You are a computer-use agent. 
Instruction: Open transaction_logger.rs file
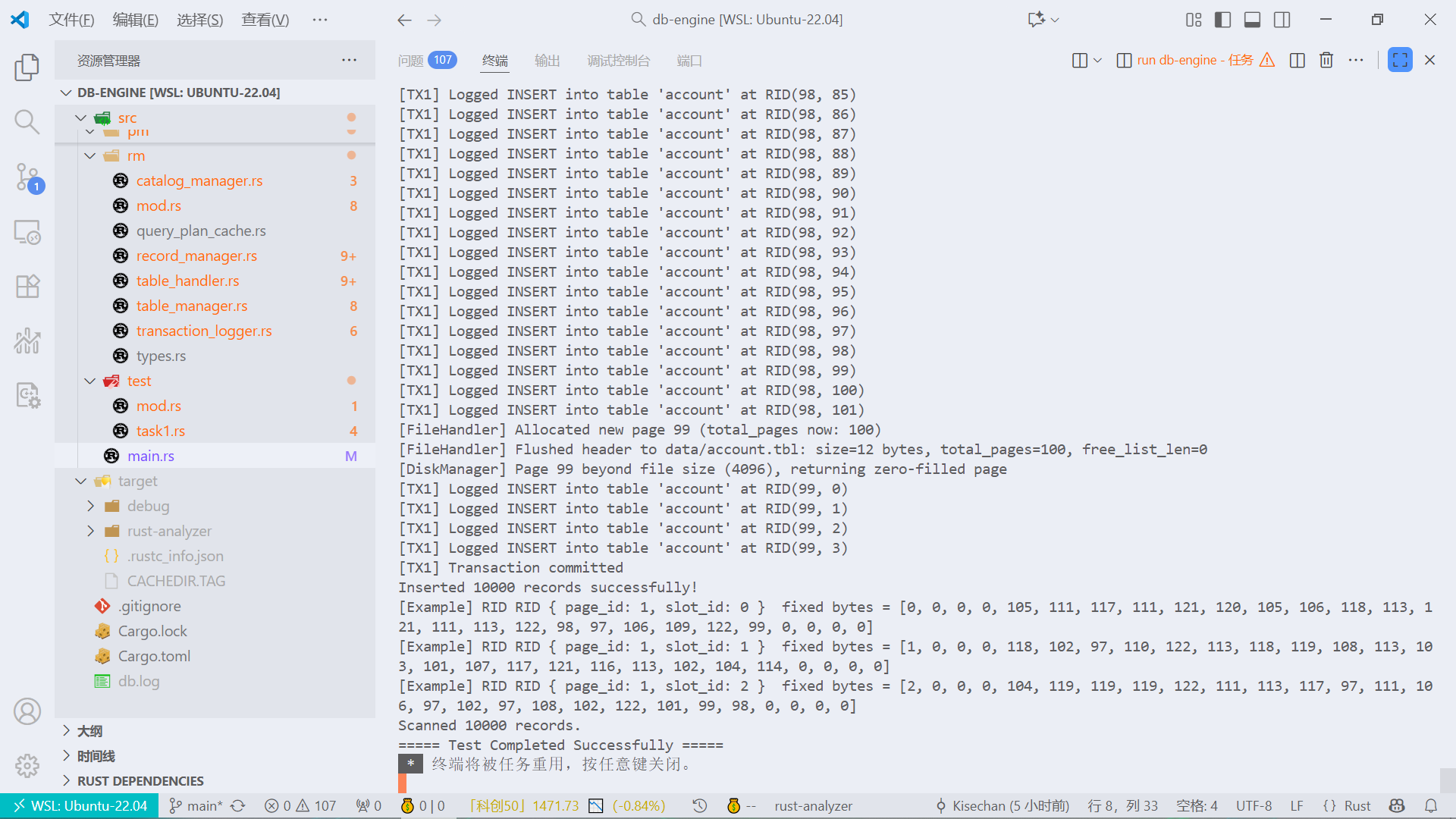(x=203, y=331)
